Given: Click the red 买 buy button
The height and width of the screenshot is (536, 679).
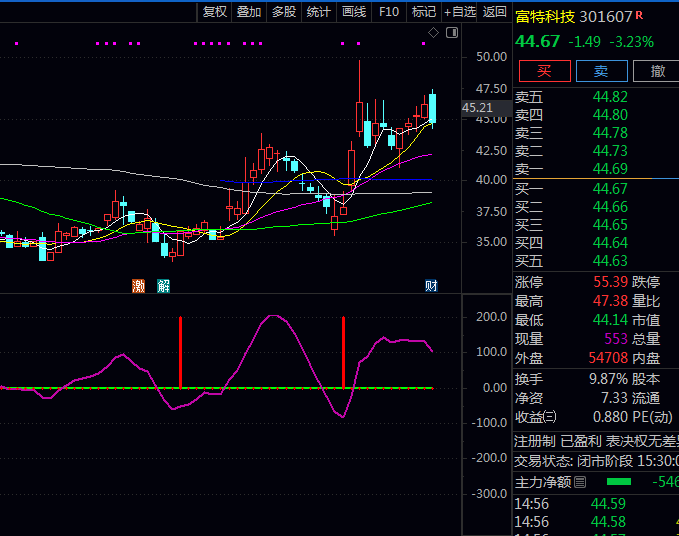Looking at the screenshot, I should [543, 71].
